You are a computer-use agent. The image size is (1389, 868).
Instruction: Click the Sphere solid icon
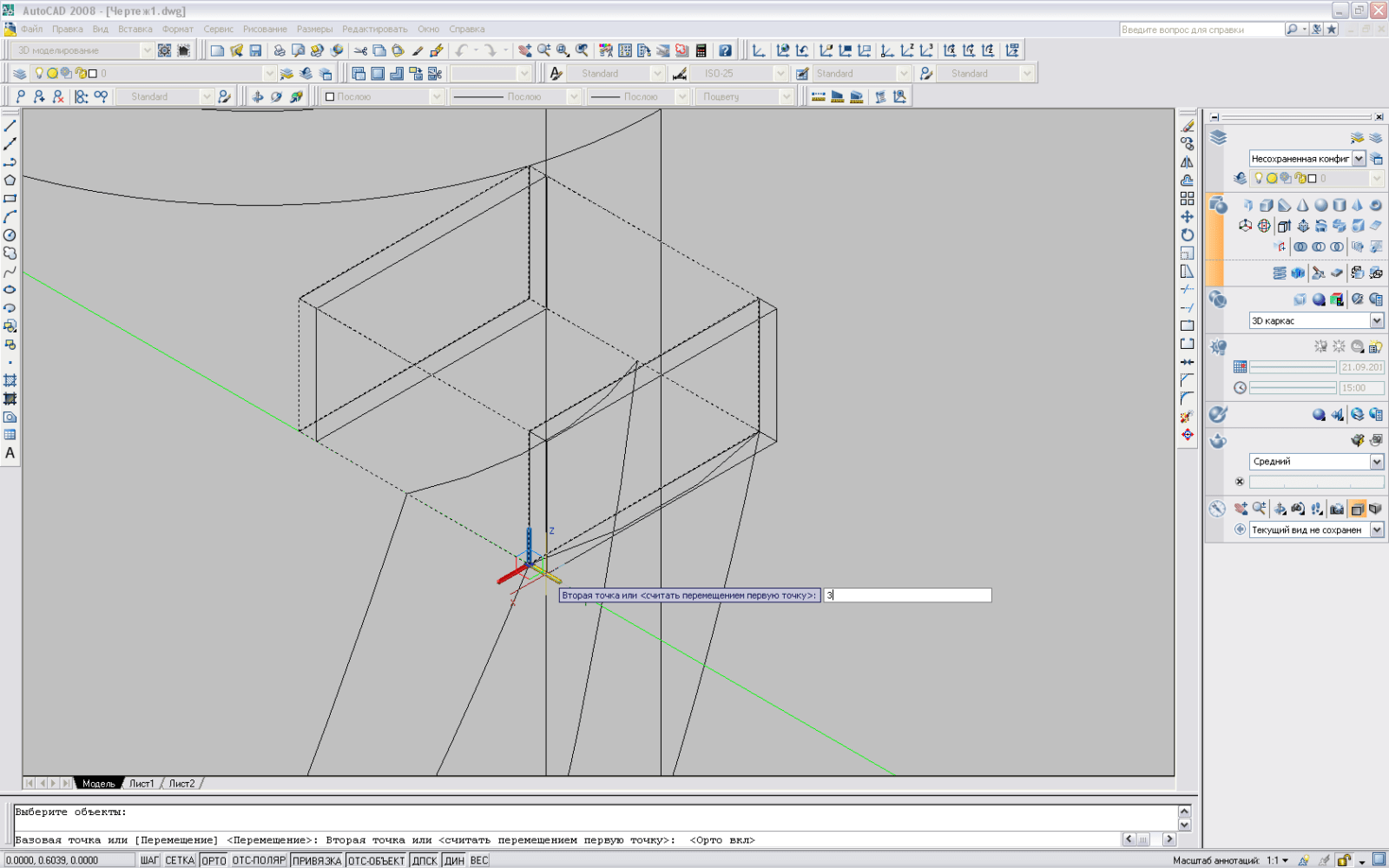[1320, 206]
